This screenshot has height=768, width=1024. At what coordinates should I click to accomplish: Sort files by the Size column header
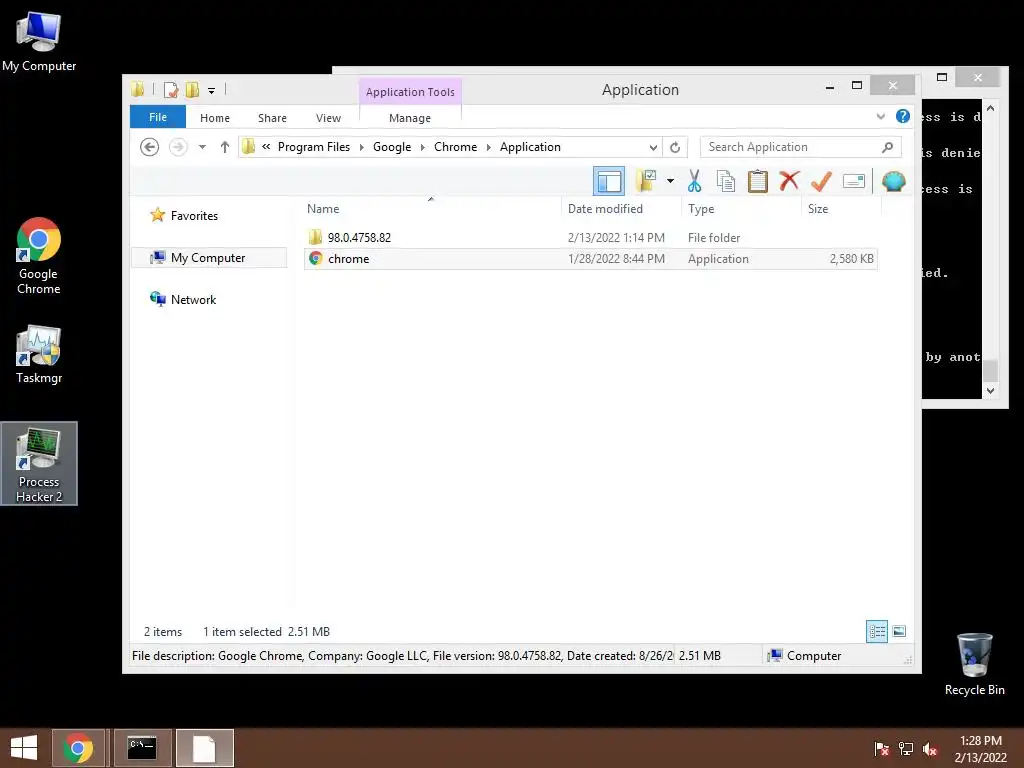point(841,208)
